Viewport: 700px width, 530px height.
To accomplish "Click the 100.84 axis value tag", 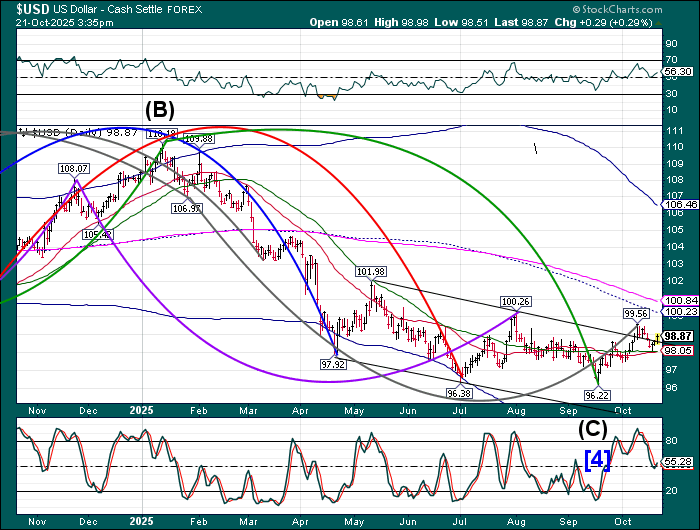I will (678, 300).
